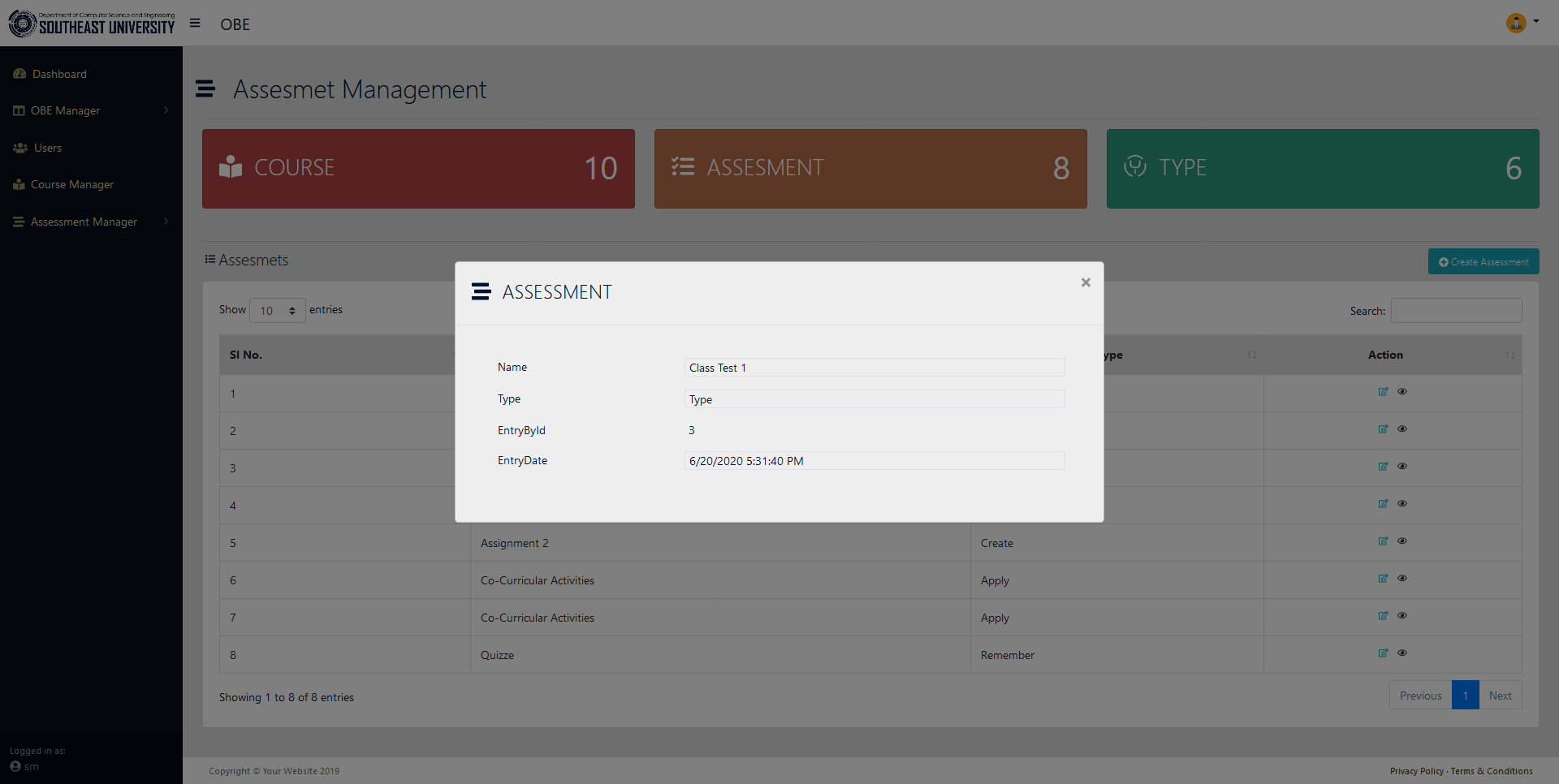Click the Showing 1 to 8 of 8 entries text
The height and width of the screenshot is (784, 1559).
(287, 697)
